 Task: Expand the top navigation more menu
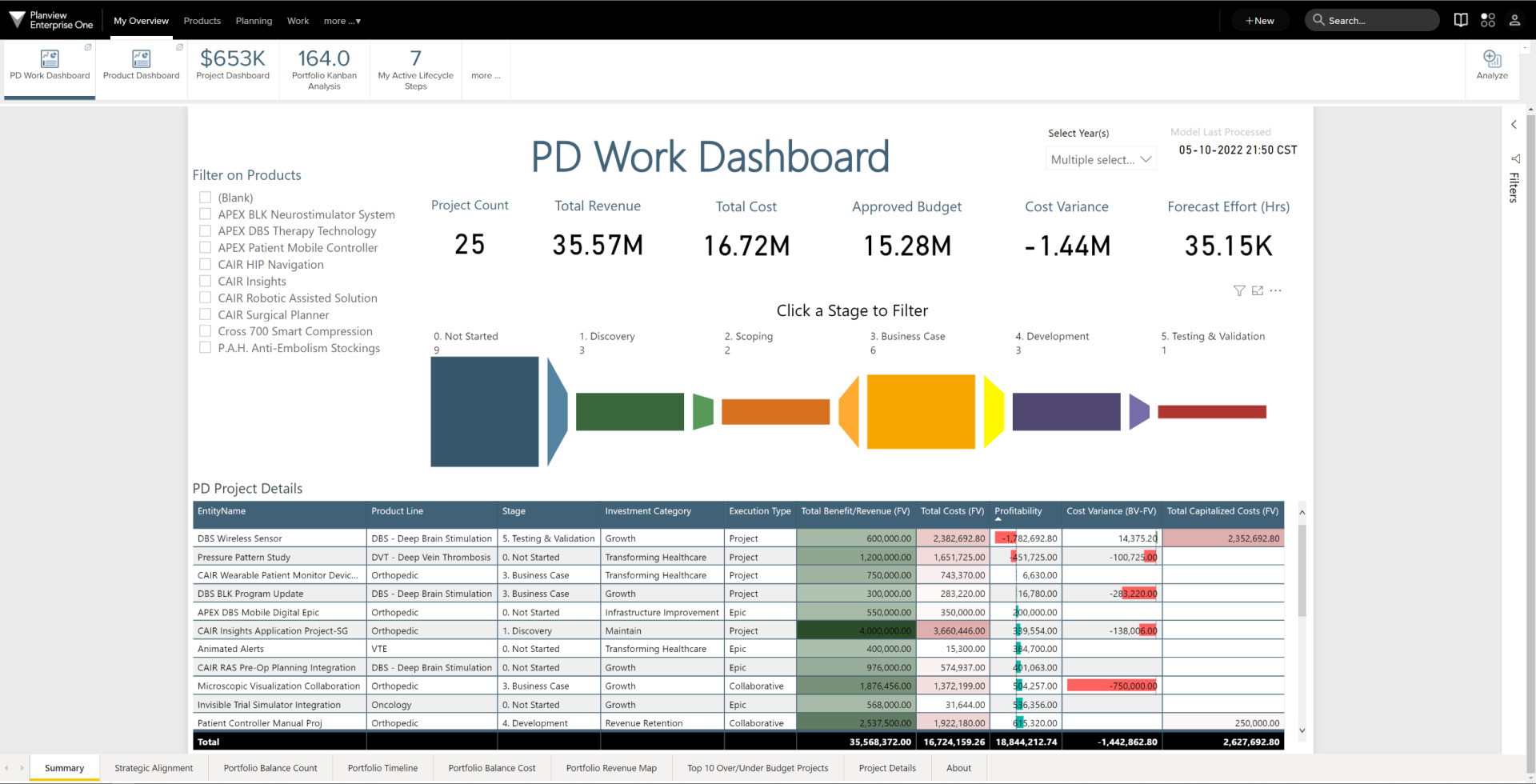tap(342, 21)
